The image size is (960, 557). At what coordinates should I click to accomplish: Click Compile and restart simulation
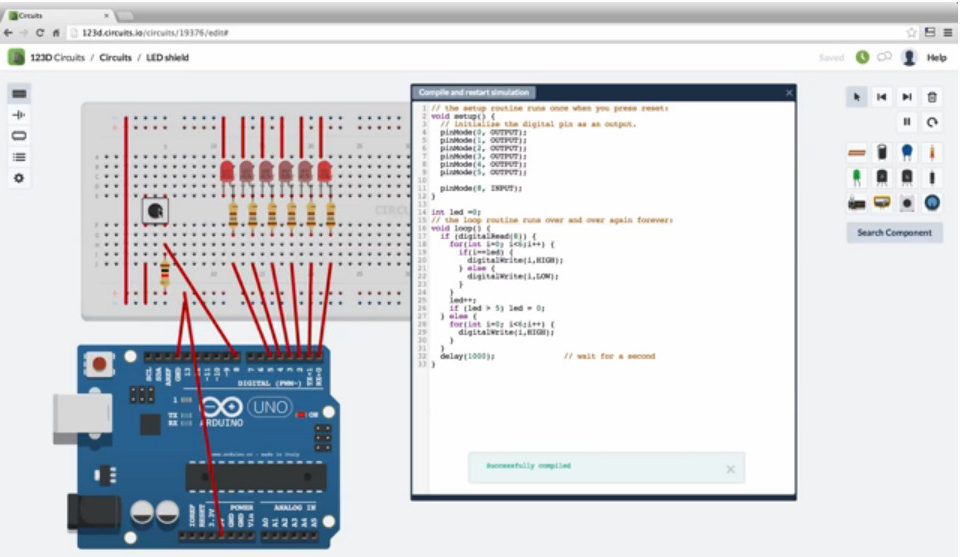point(473,92)
